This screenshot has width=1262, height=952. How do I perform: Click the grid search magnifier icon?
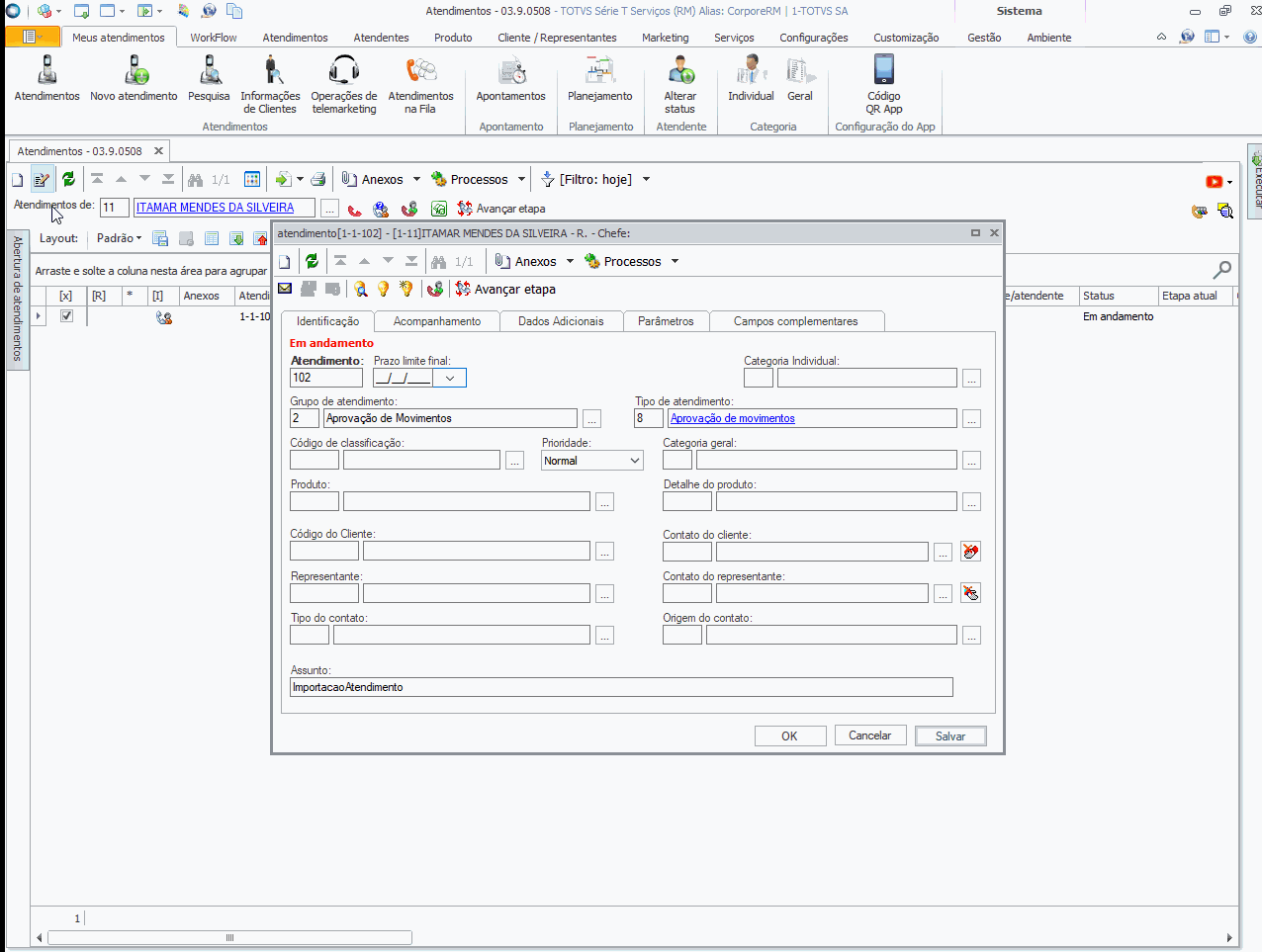[x=1222, y=269]
